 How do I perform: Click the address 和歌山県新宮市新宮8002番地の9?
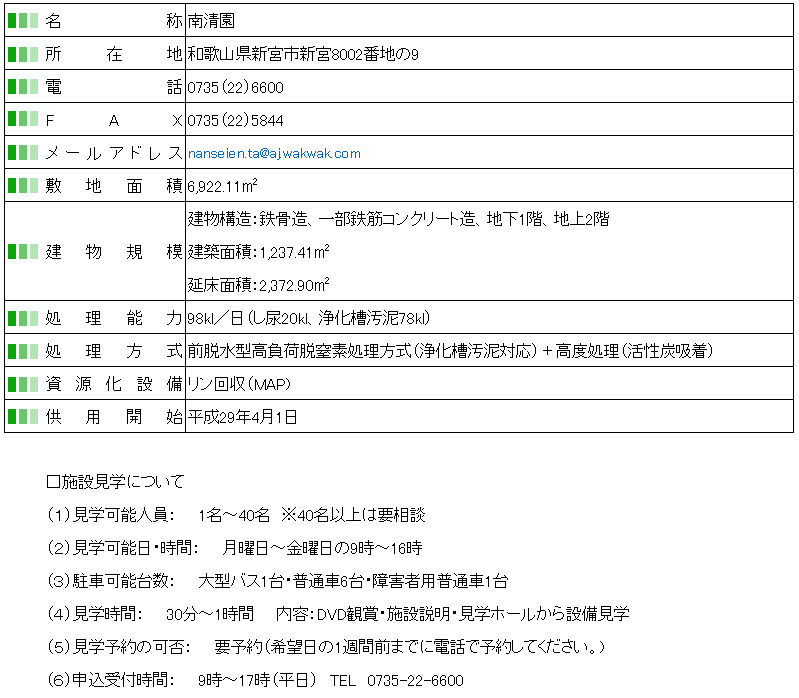click(303, 54)
